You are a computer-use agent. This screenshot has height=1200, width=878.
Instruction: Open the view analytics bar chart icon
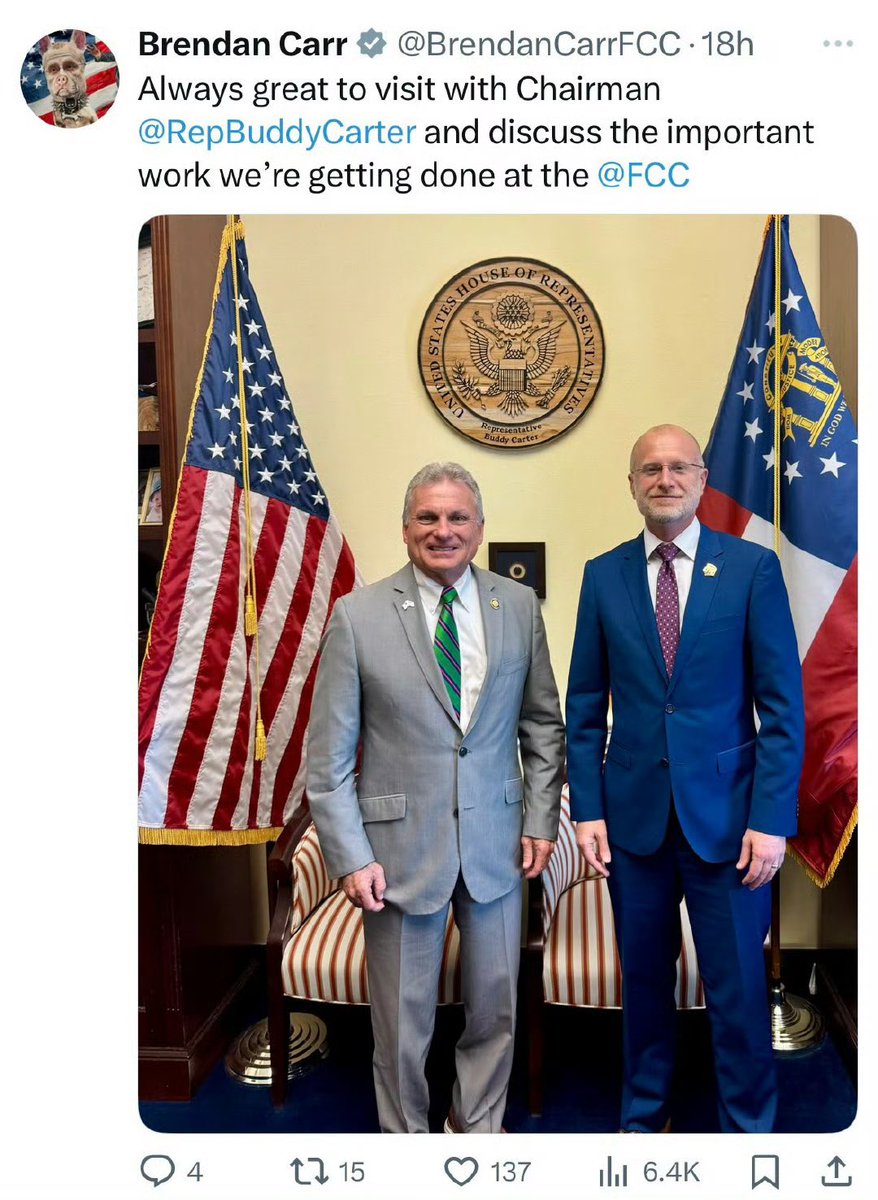pos(611,1171)
